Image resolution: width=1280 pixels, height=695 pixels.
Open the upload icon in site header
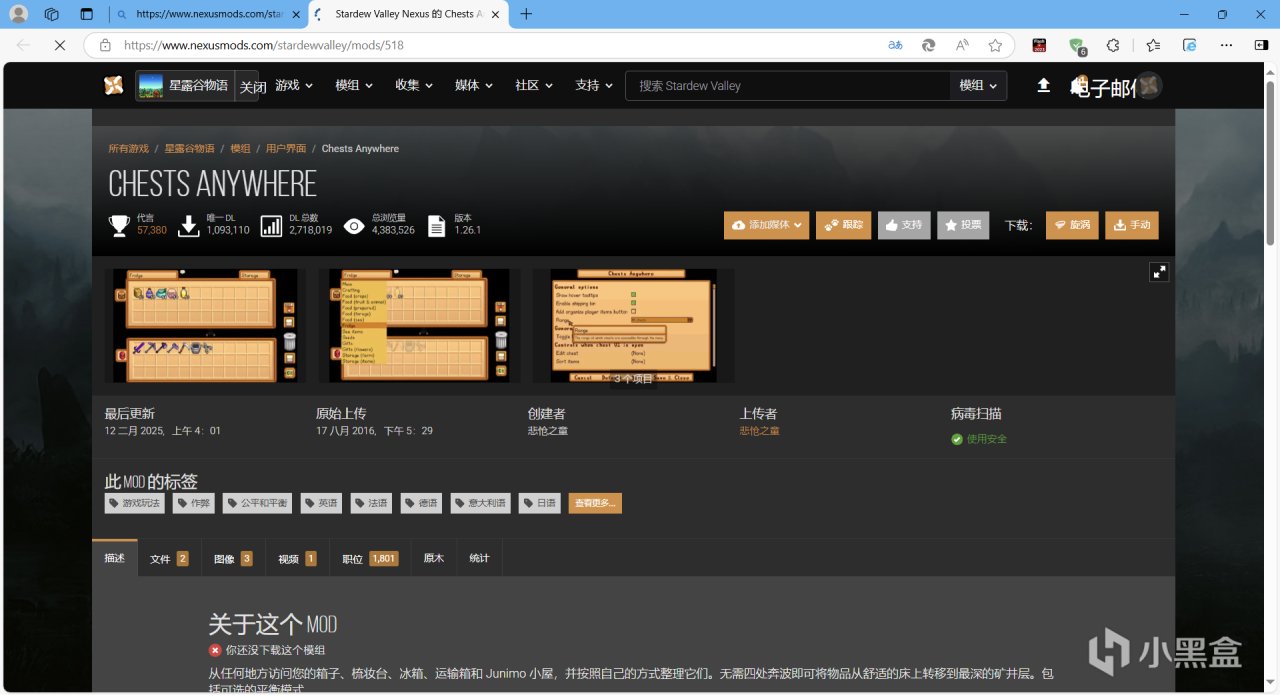pyautogui.click(x=1043, y=86)
